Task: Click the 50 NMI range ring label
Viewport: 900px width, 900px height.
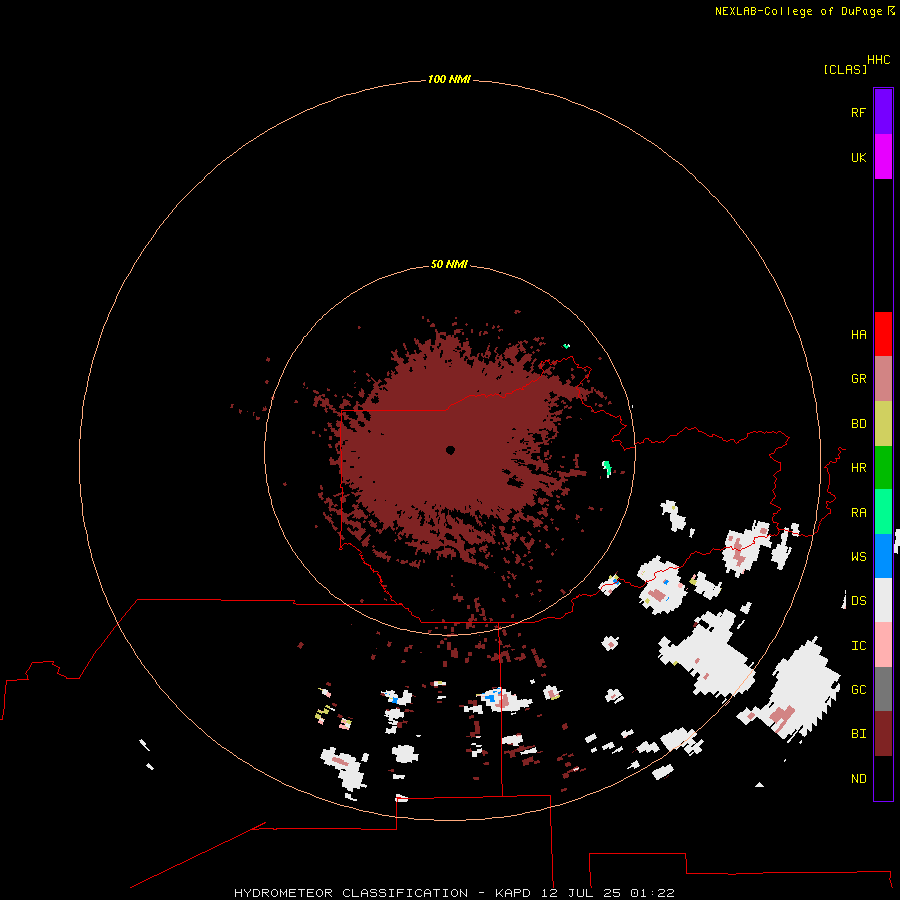Action: 449,264
